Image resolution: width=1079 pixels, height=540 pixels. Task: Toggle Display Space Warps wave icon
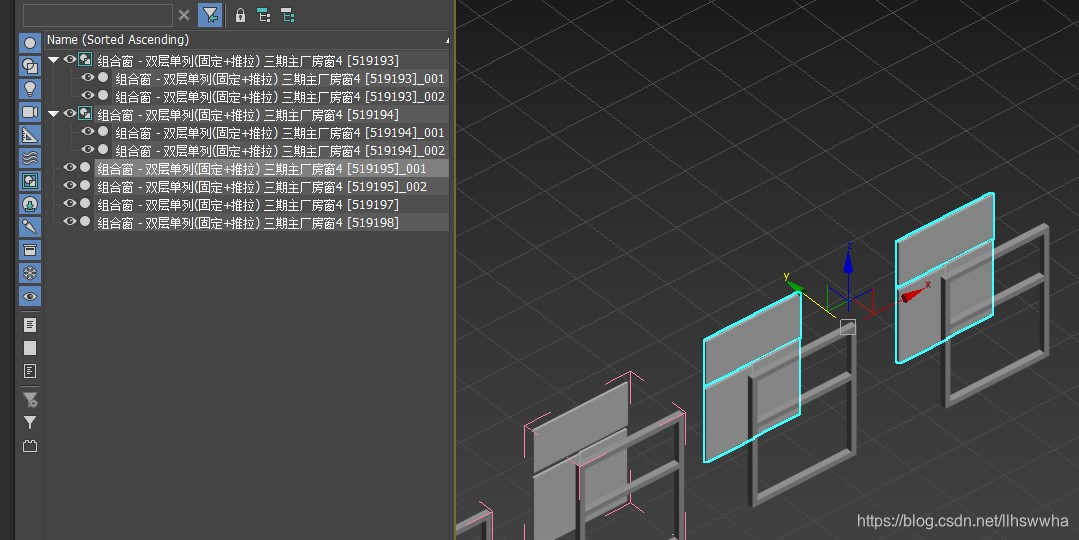point(30,158)
